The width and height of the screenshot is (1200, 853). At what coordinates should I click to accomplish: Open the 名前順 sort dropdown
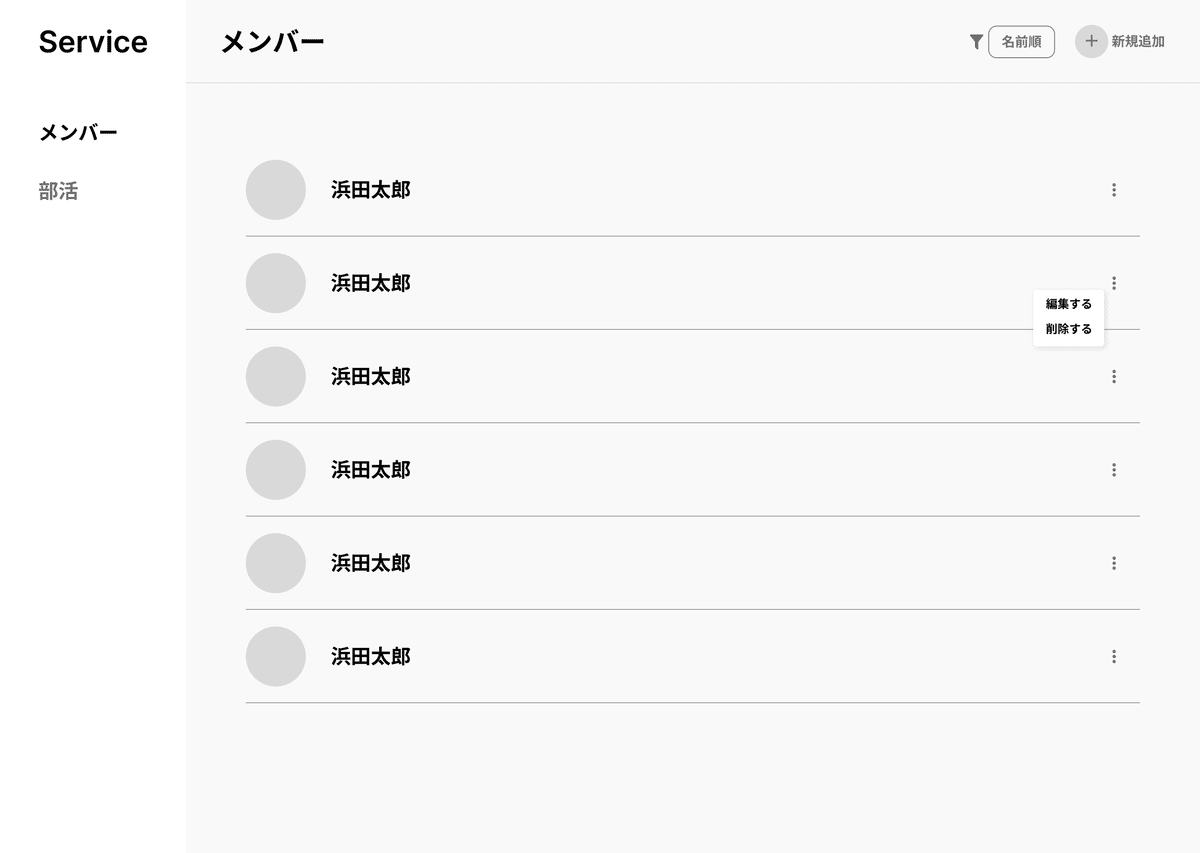(1021, 42)
